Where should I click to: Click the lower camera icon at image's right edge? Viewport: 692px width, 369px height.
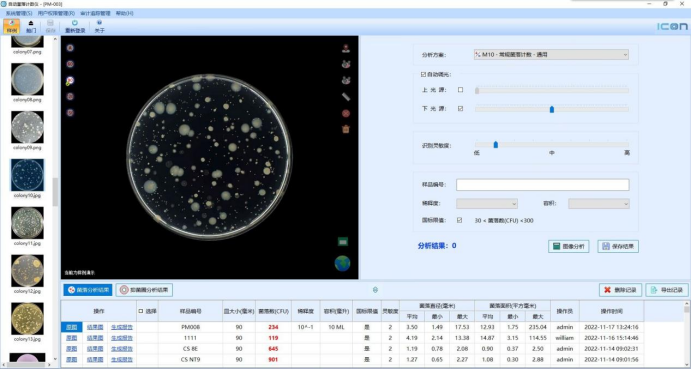point(346,80)
